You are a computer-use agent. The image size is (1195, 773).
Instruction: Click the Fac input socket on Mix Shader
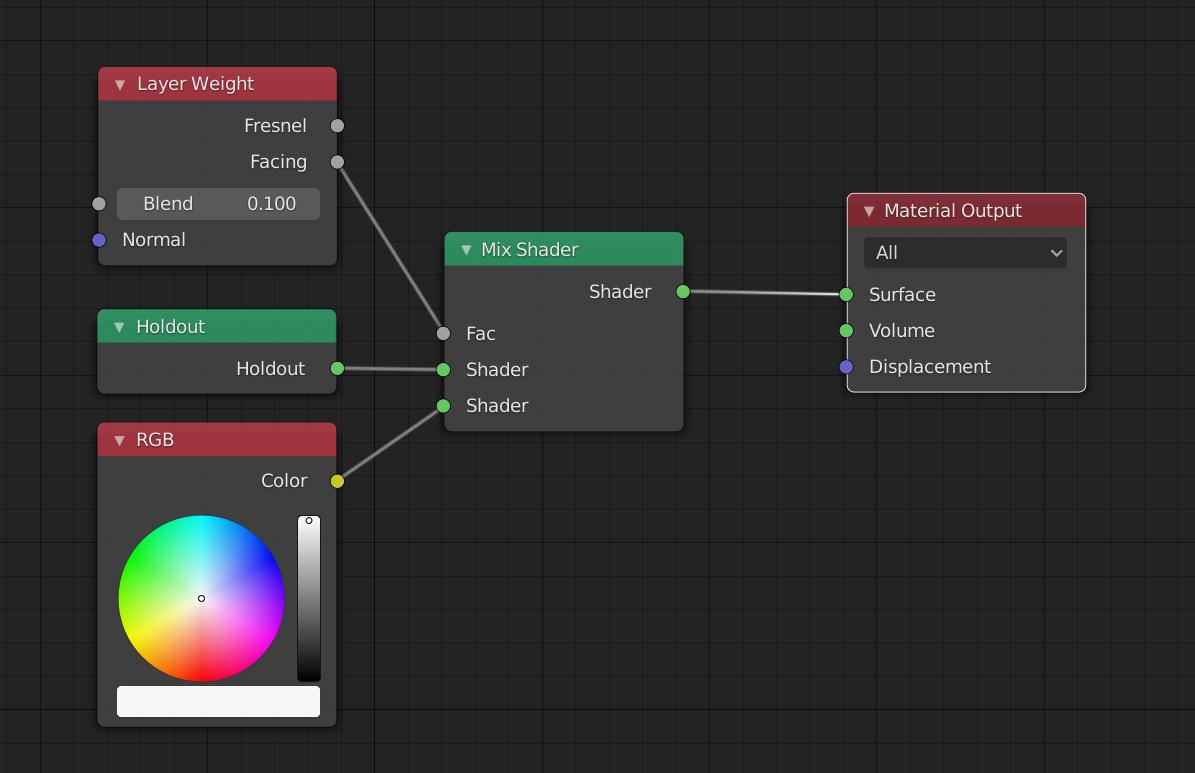[442, 333]
